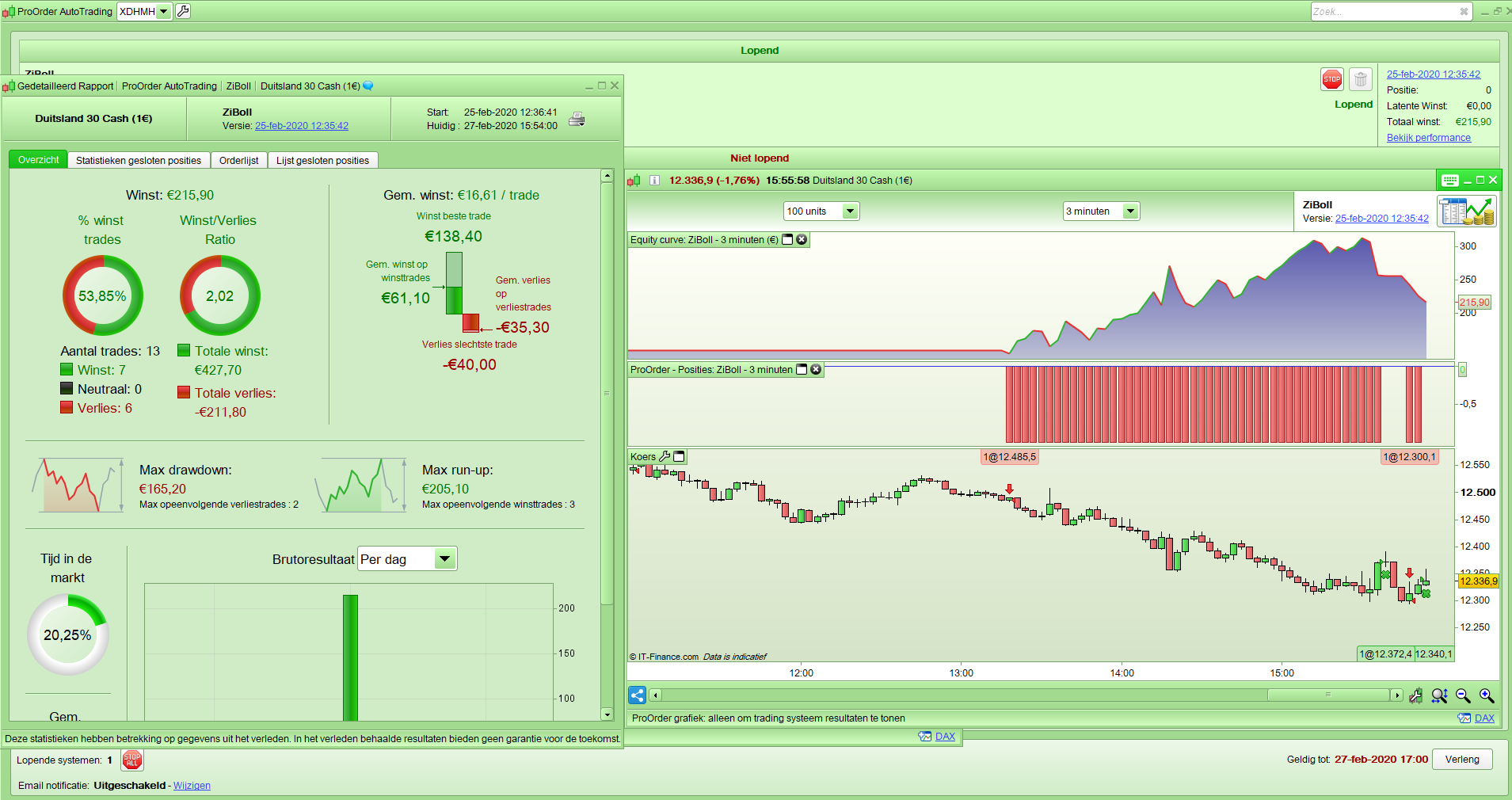Share the chart with the blue share icon

click(637, 695)
